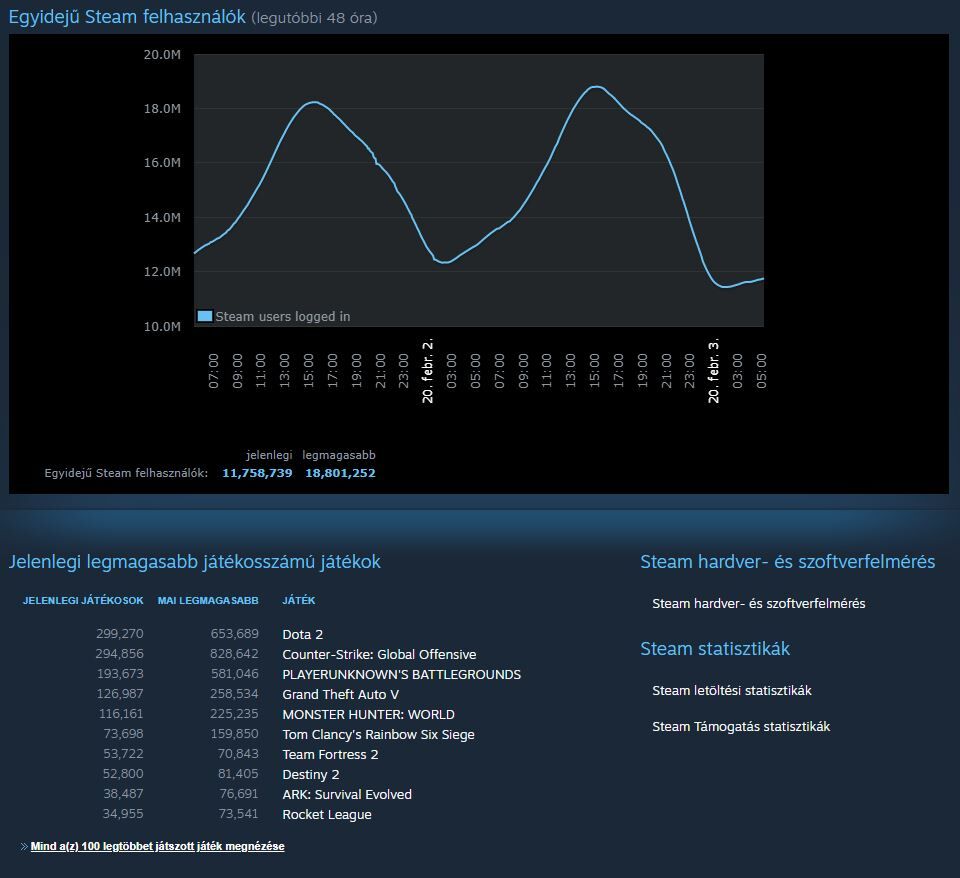Click the 'JELENLEGI JÁTÉKOSOK' column header
The width and height of the screenshot is (960, 878).
(83, 601)
